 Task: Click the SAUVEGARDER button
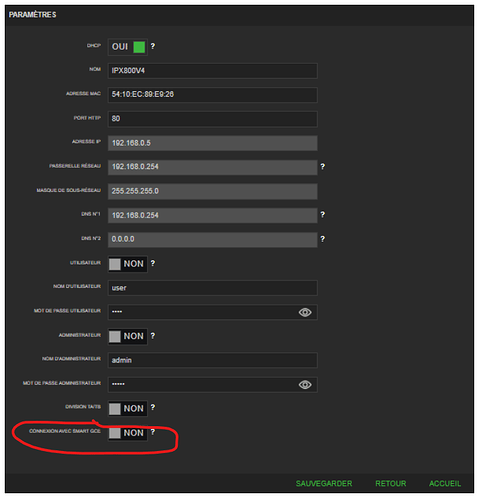point(324,484)
